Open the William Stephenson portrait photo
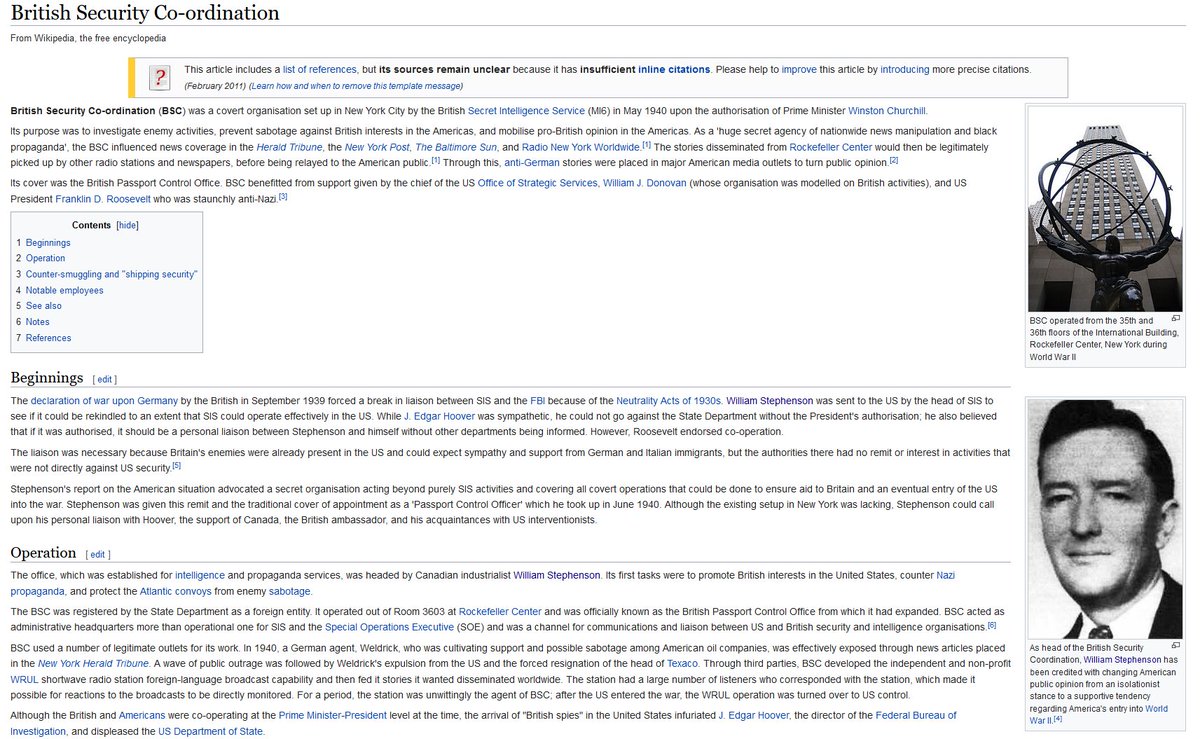1200x739 pixels. (1105, 518)
